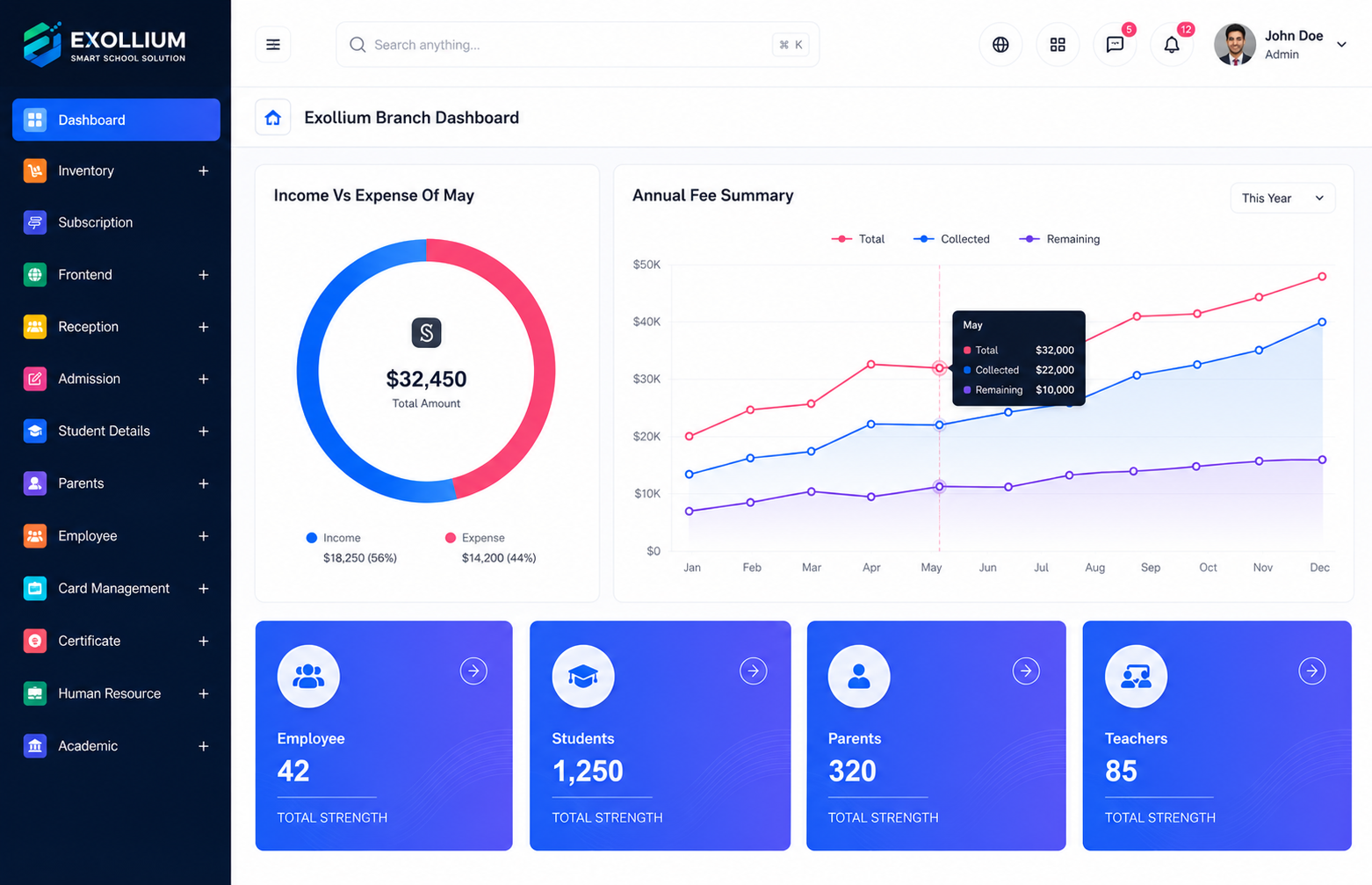This screenshot has height=885, width=1372.
Task: Click the Subscription icon in sidebar
Action: pyautogui.click(x=35, y=222)
